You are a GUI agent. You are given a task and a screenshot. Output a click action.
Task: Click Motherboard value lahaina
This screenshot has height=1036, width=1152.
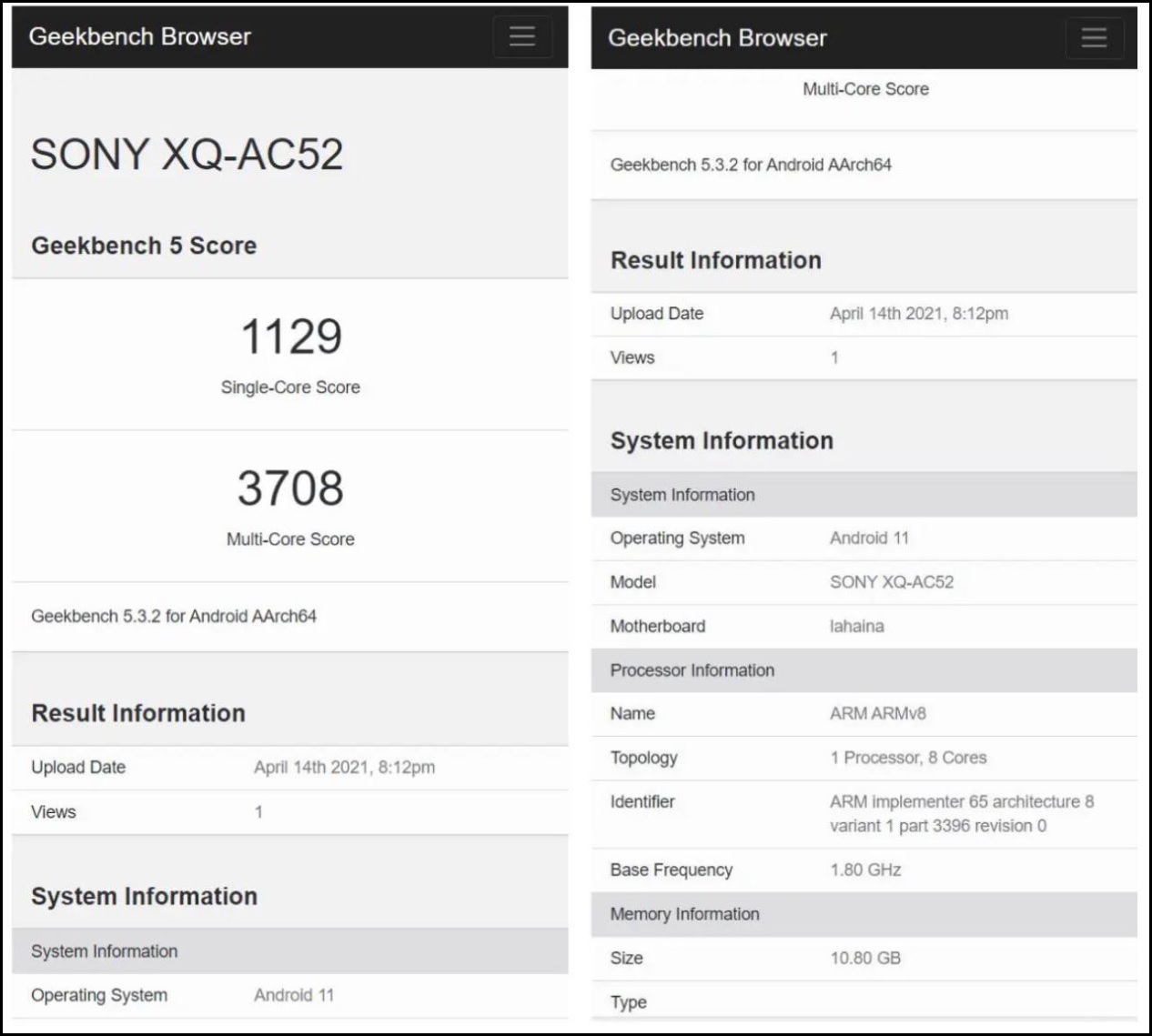pos(856,626)
